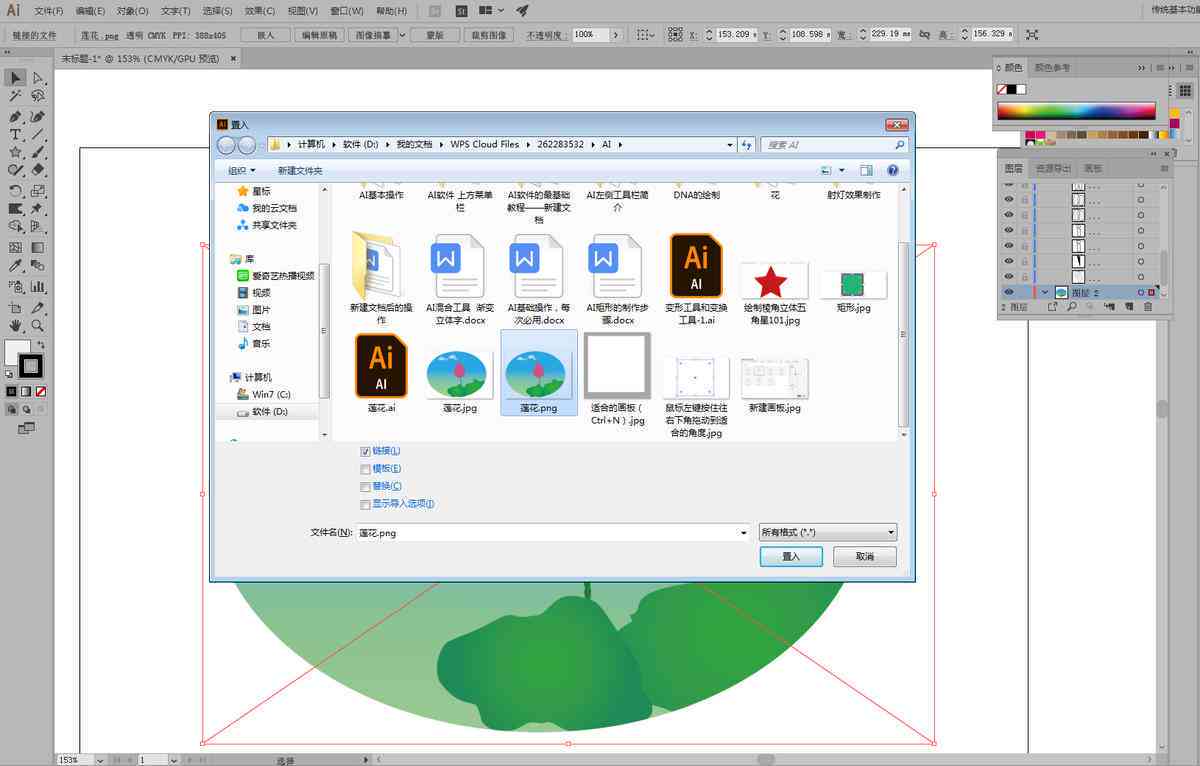Uncheck the 链接(L) checkbox
Screen dimensions: 1200x766
365,451
